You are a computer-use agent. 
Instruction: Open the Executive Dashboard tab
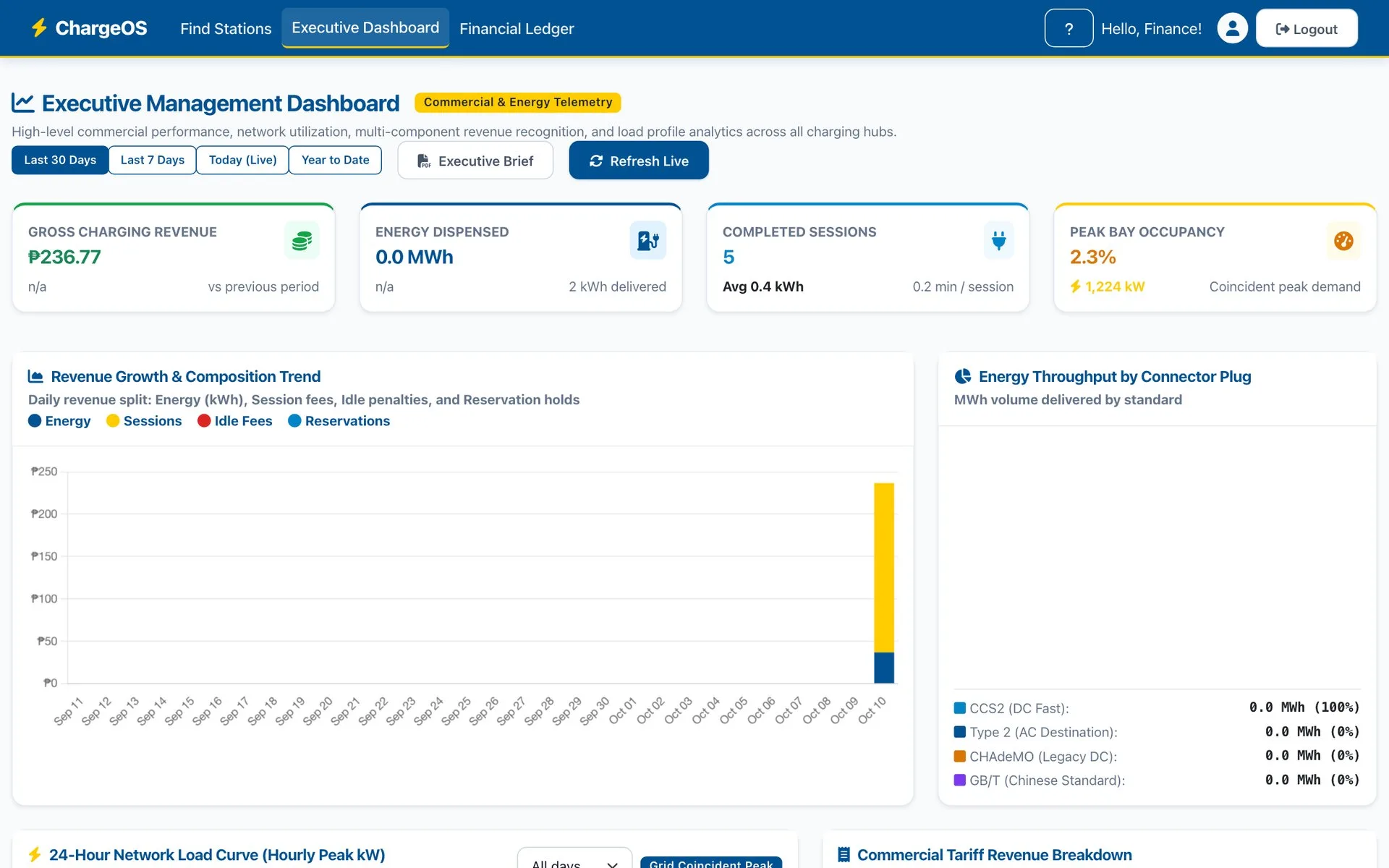365,27
